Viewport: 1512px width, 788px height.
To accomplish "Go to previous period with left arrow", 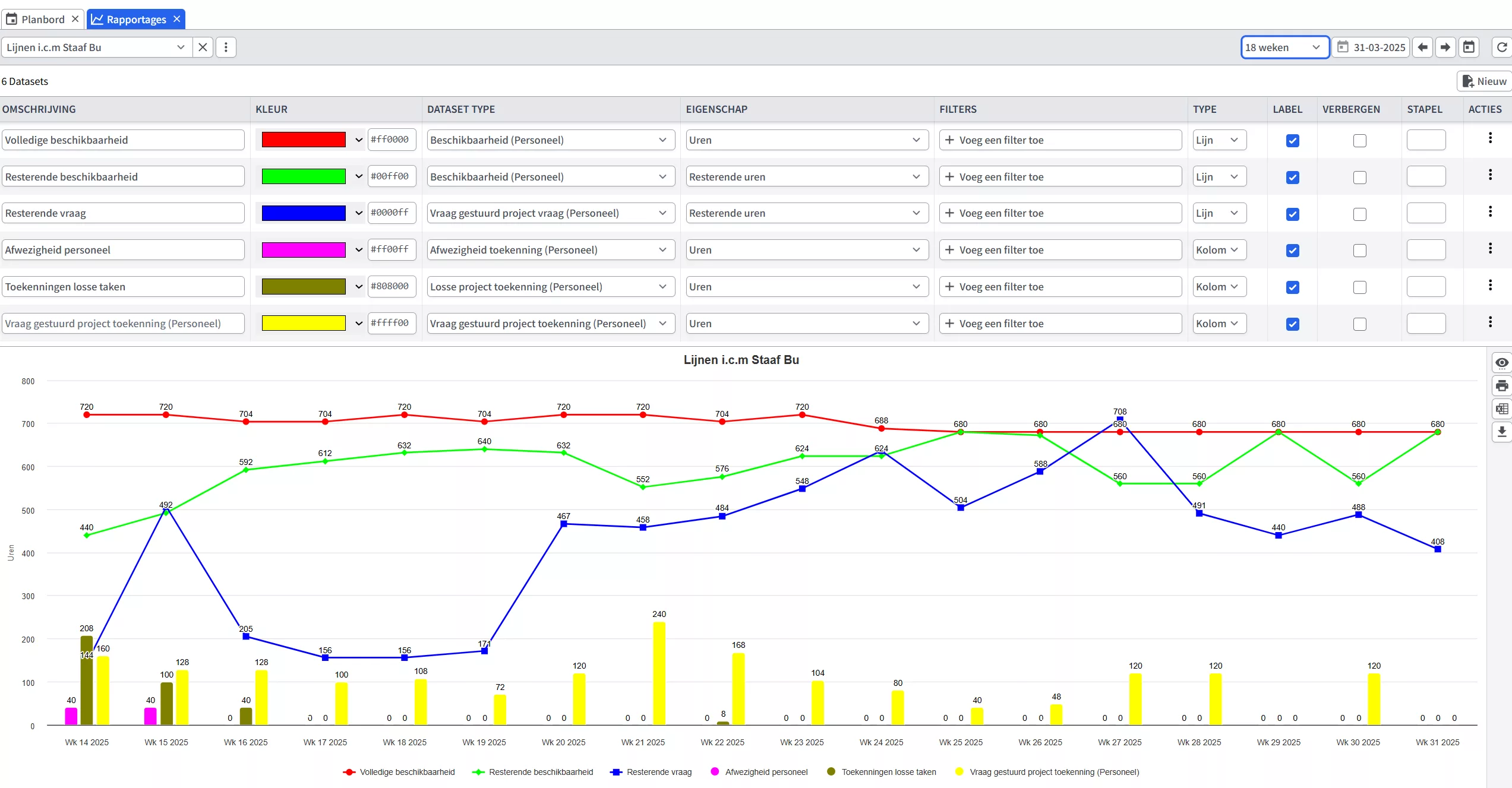I will pos(1423,47).
